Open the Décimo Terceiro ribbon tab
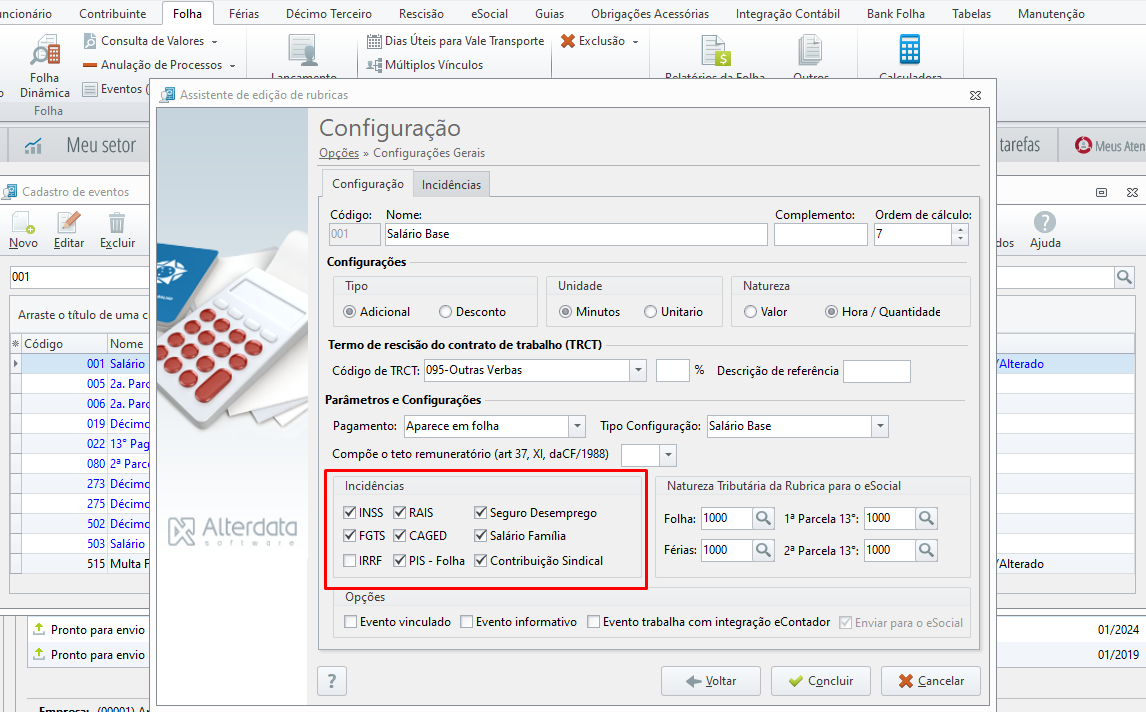Image resolution: width=1146 pixels, height=712 pixels. click(329, 13)
